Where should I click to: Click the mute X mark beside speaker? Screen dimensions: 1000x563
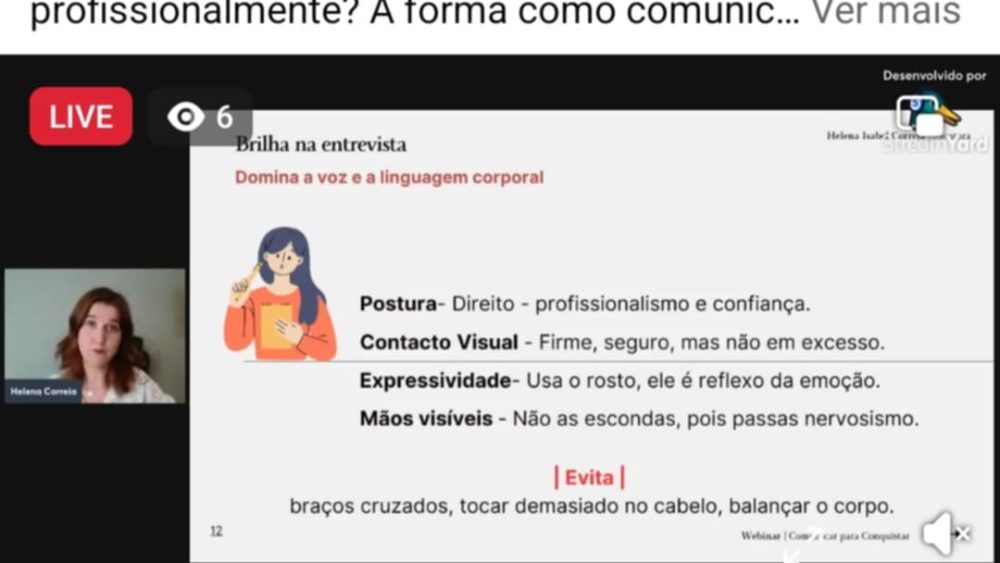point(963,534)
